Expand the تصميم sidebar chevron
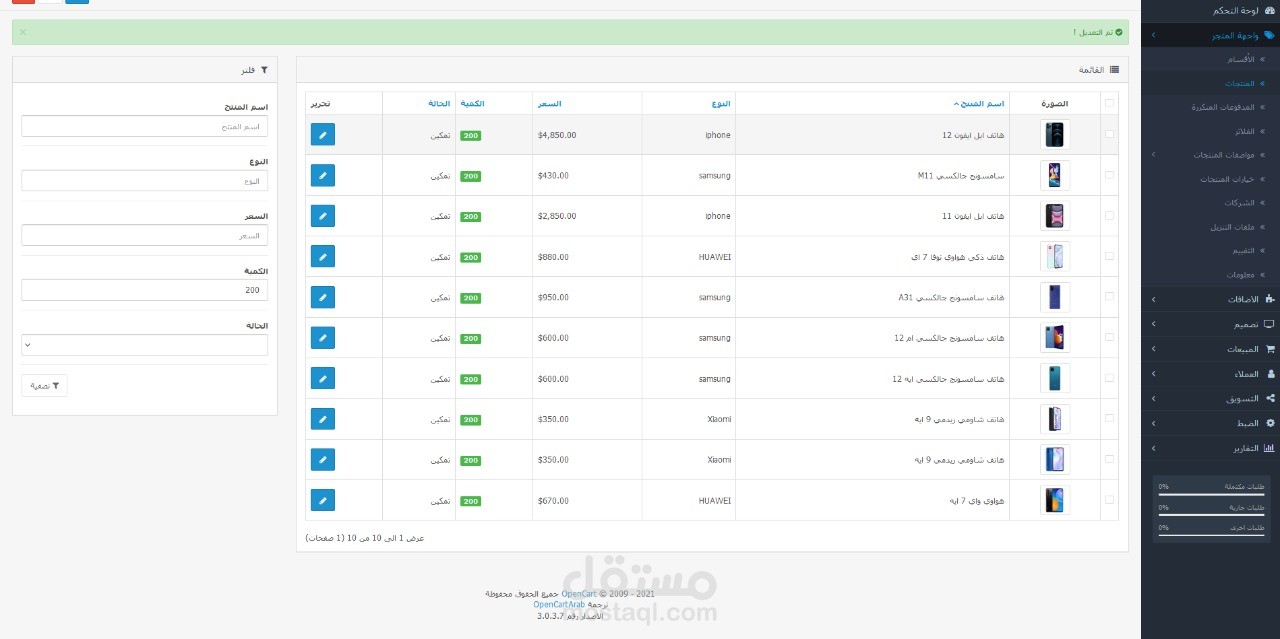The image size is (1280, 639). 1153,324
